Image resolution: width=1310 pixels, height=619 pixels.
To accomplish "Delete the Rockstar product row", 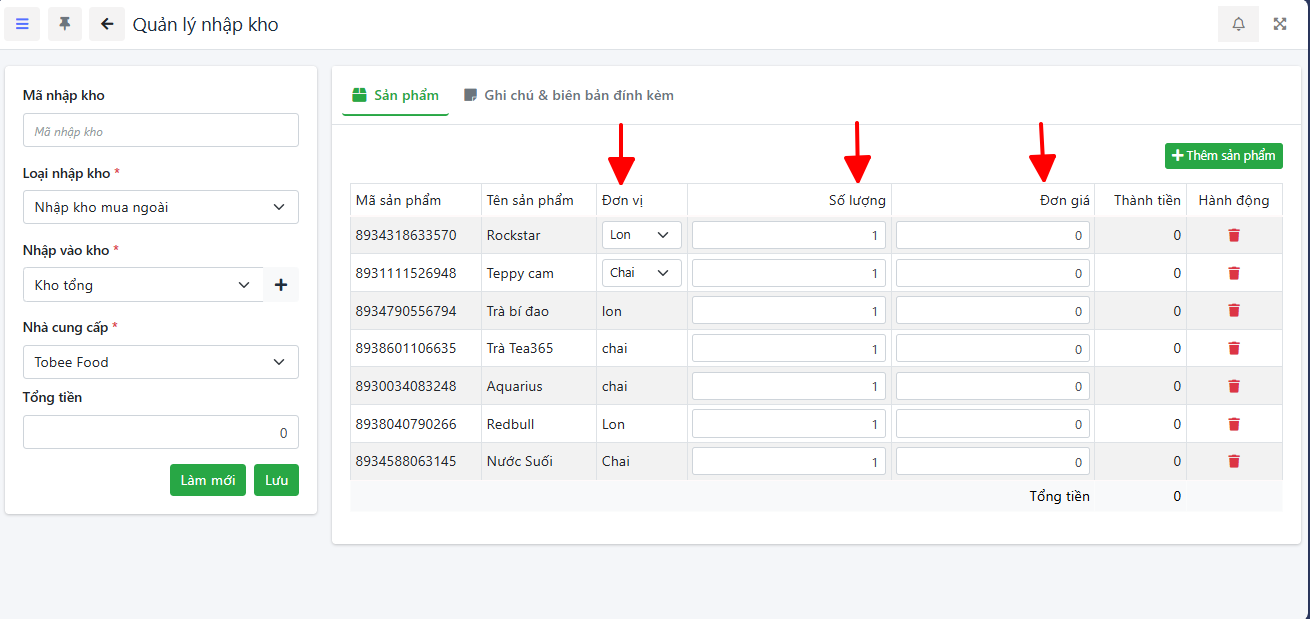I will 1234,235.
